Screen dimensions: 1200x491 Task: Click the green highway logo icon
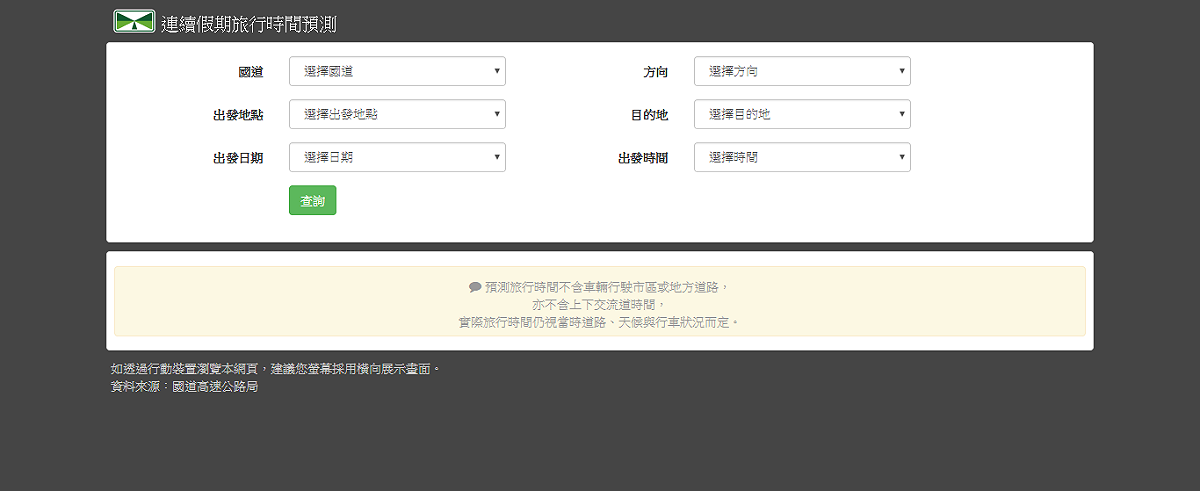pos(134,22)
